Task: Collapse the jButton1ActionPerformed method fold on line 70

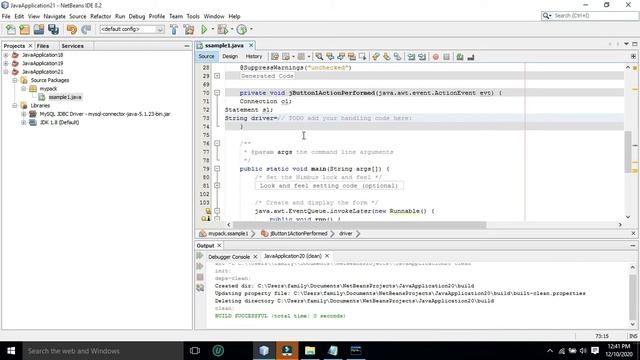Action: (x=217, y=93)
